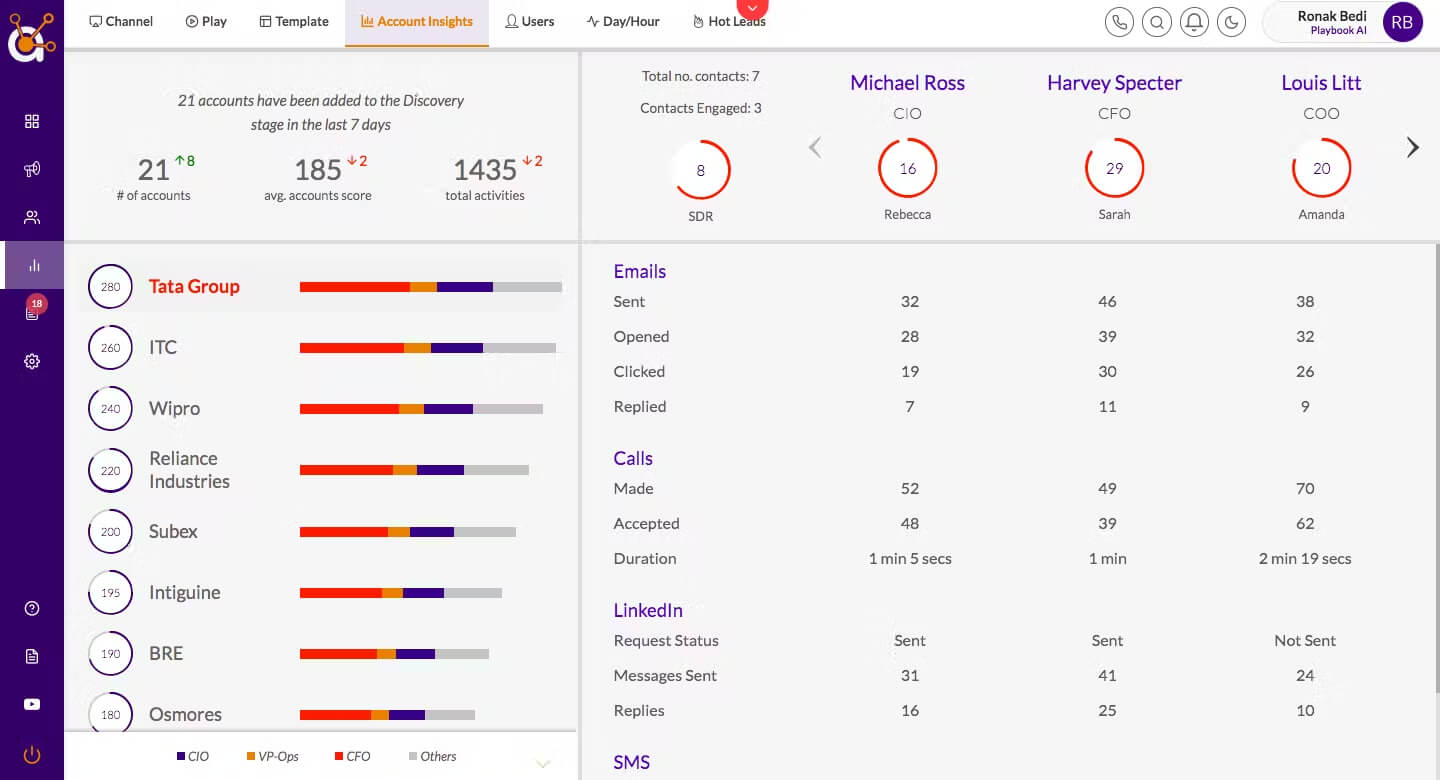Expand the red dropdown chevron at top
The image size is (1440, 780).
click(x=753, y=8)
